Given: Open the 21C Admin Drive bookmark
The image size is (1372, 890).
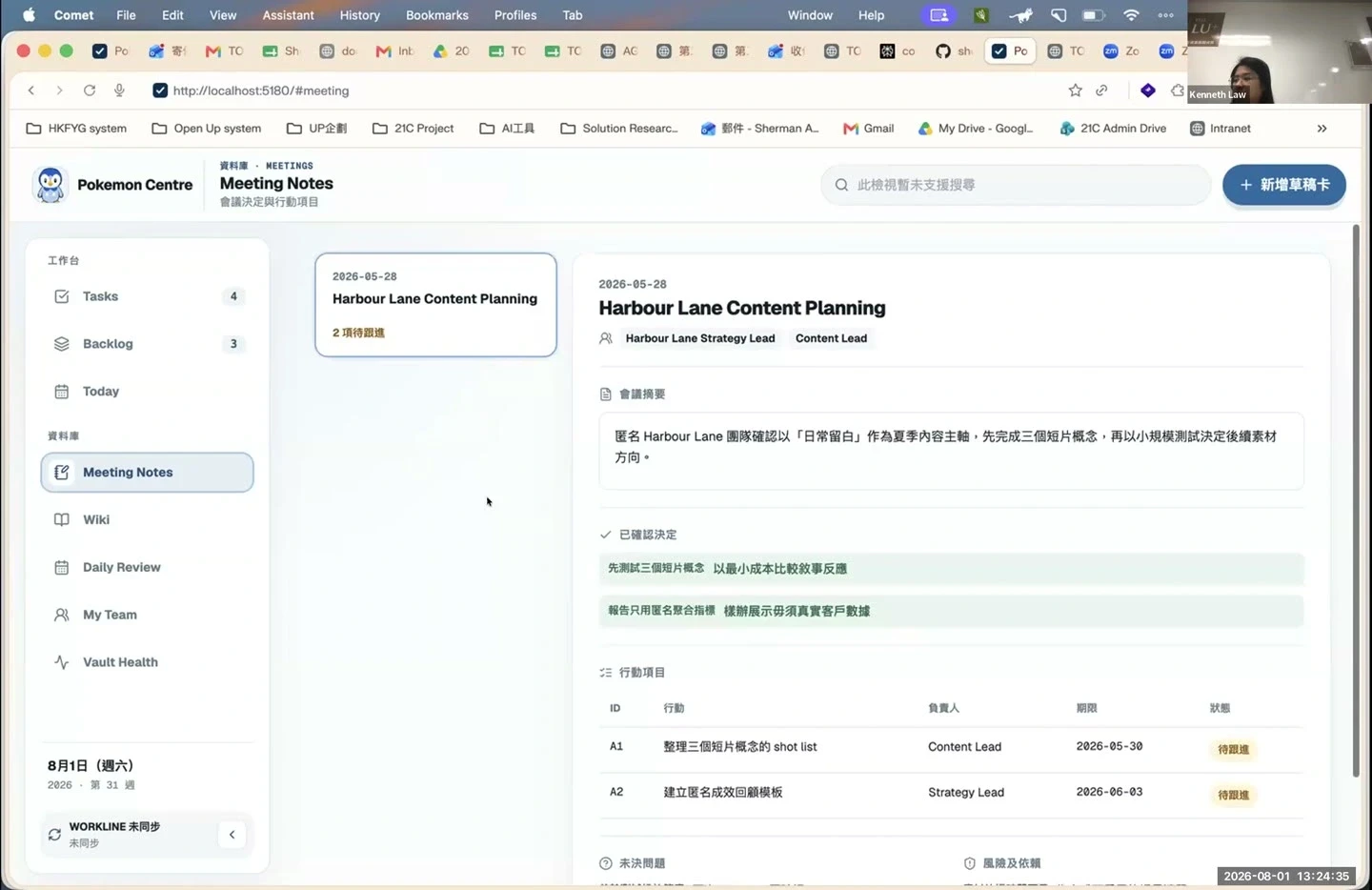Looking at the screenshot, I should click(1113, 129).
